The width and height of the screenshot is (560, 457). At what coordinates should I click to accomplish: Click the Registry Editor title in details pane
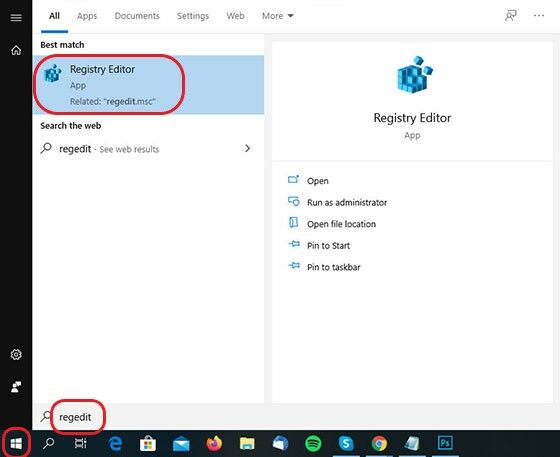412,117
